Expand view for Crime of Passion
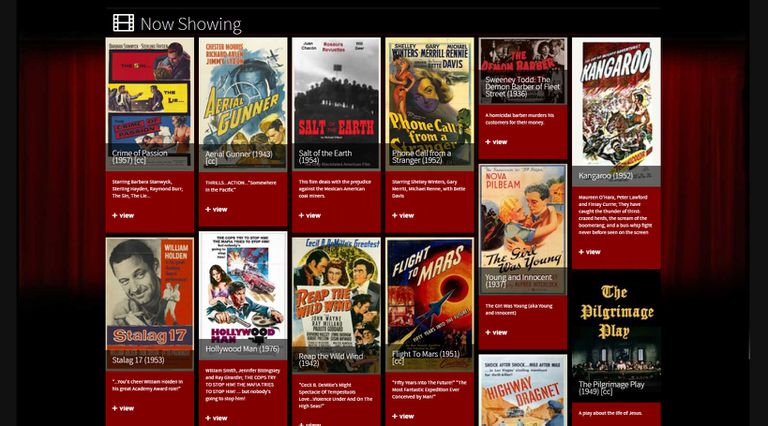The height and width of the screenshot is (426, 768). click(x=123, y=215)
